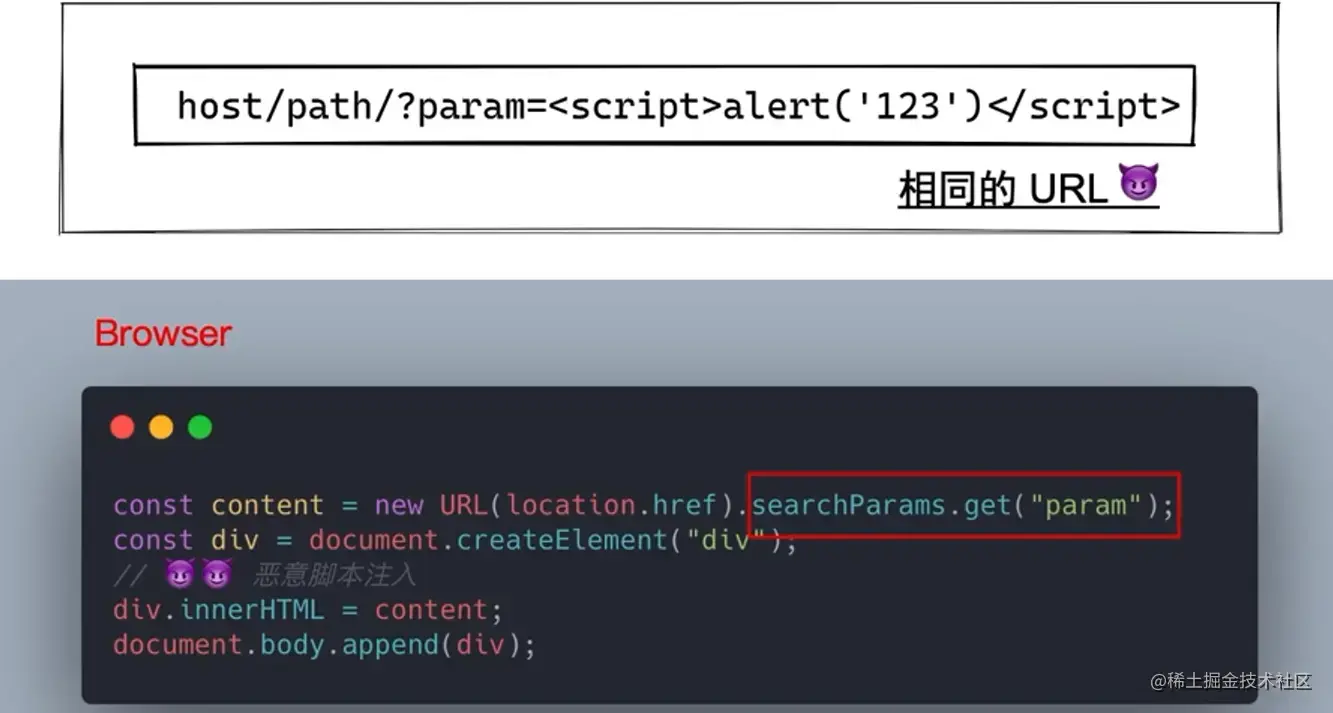This screenshot has width=1333, height=713.
Task: Click the div.innerHTML = content line
Action: [x=305, y=609]
